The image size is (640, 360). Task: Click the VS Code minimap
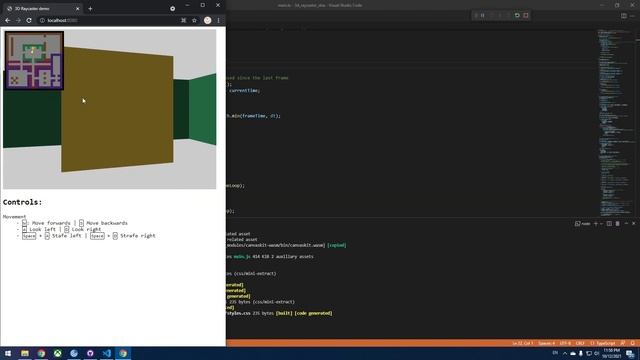(x=616, y=122)
